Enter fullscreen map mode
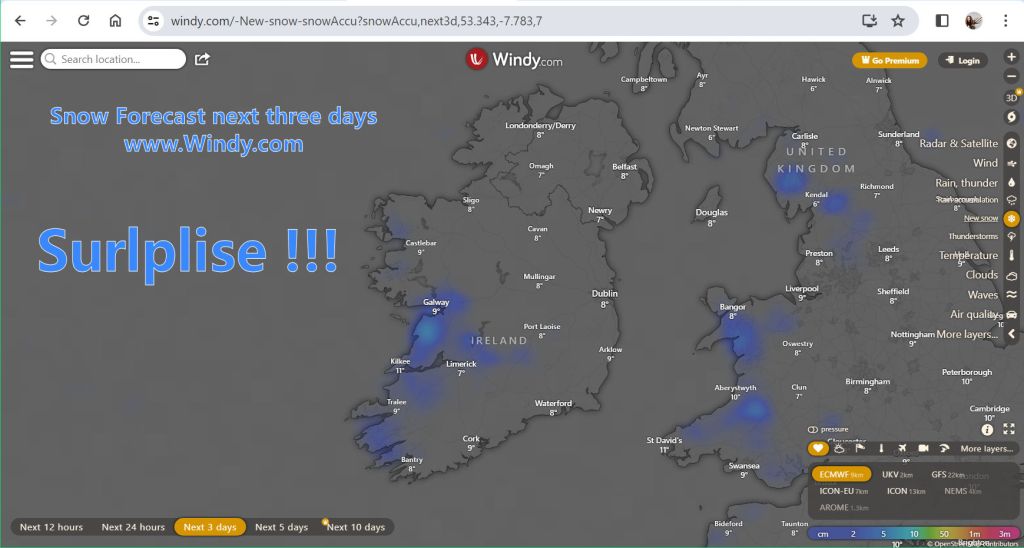The image size is (1024, 548). pos(1009,429)
